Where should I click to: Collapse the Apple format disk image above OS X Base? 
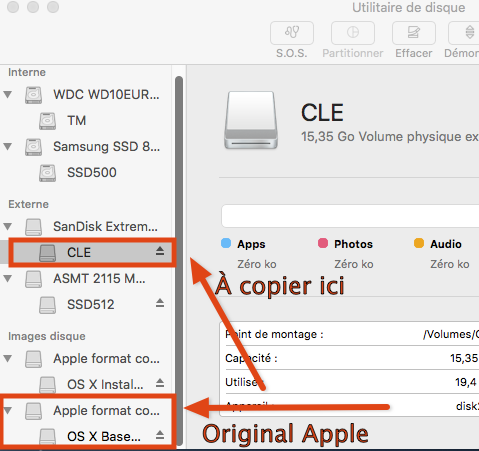8,411
